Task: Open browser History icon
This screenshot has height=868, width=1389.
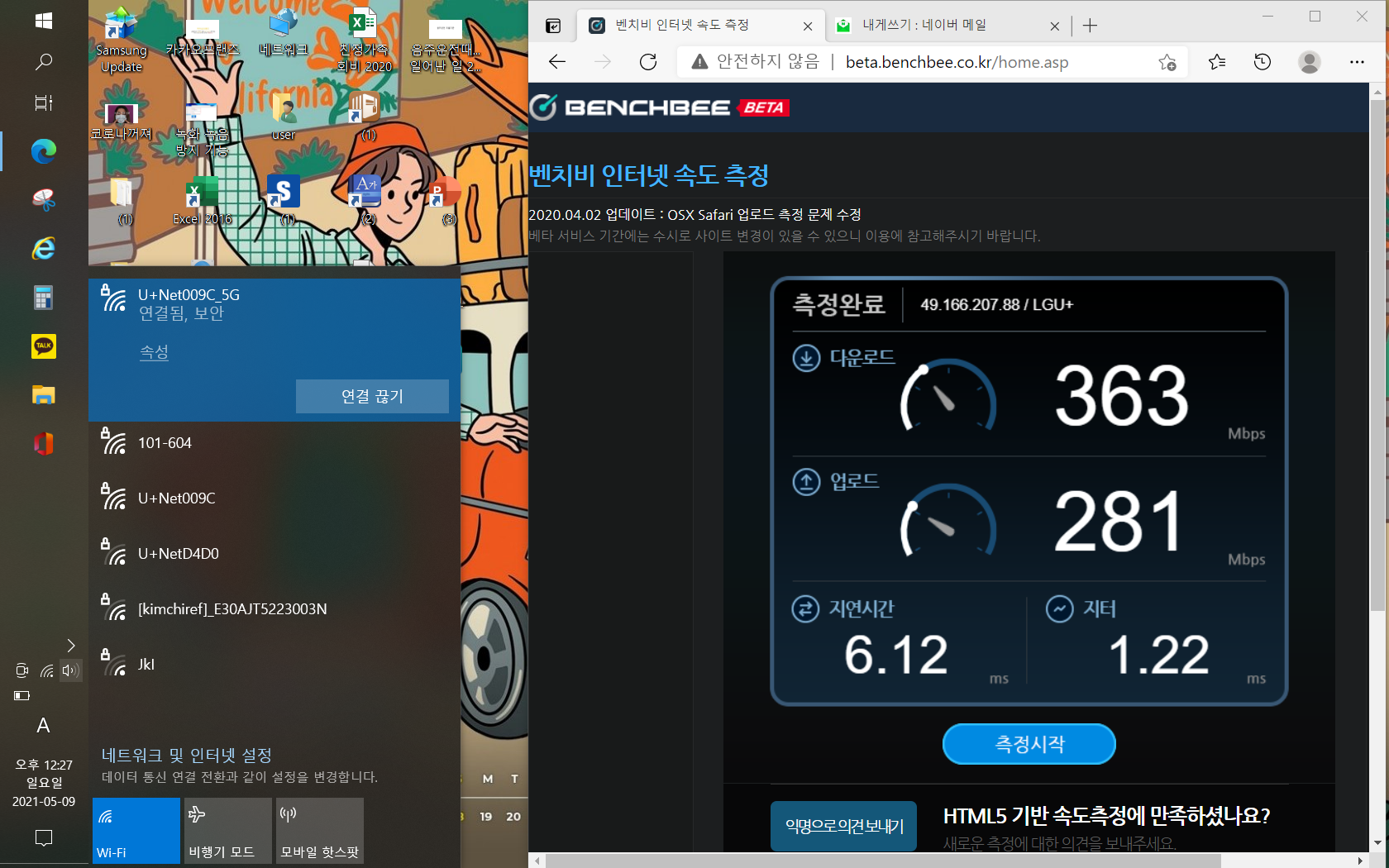Action: (x=1263, y=62)
